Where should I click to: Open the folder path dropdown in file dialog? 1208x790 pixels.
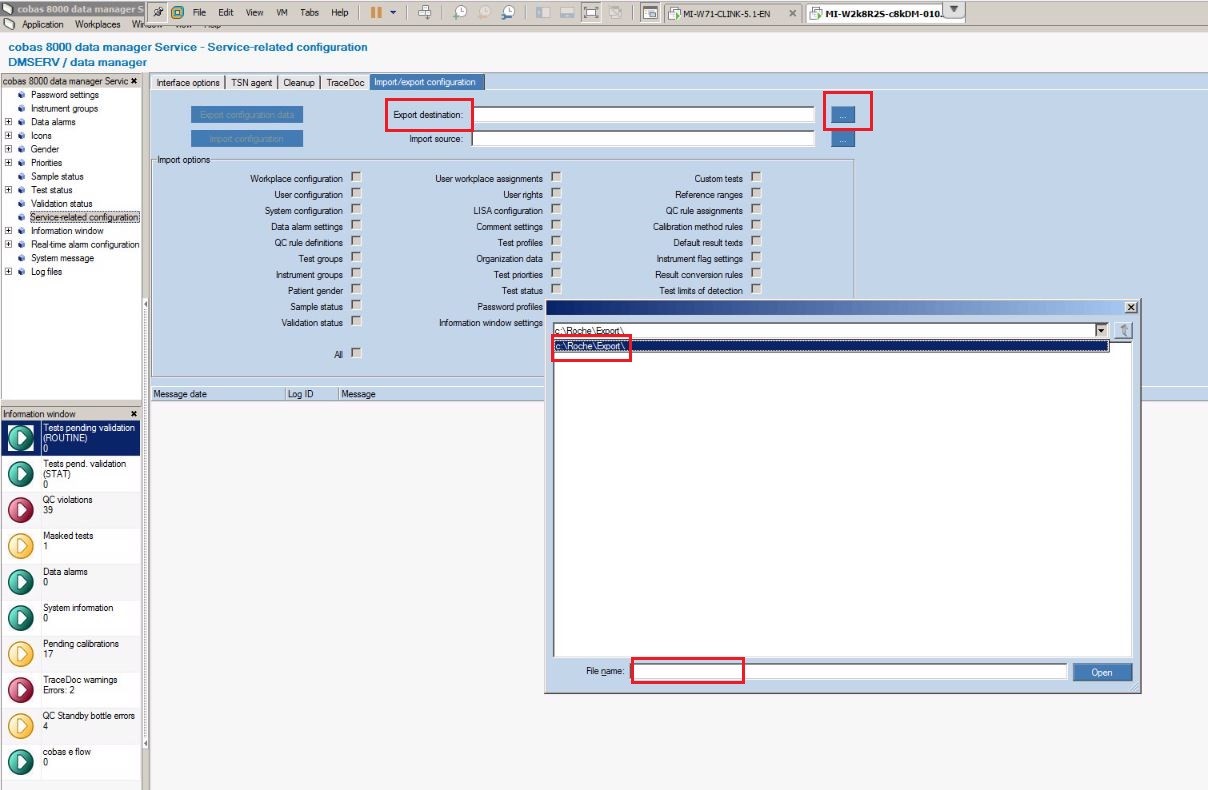tap(1101, 330)
